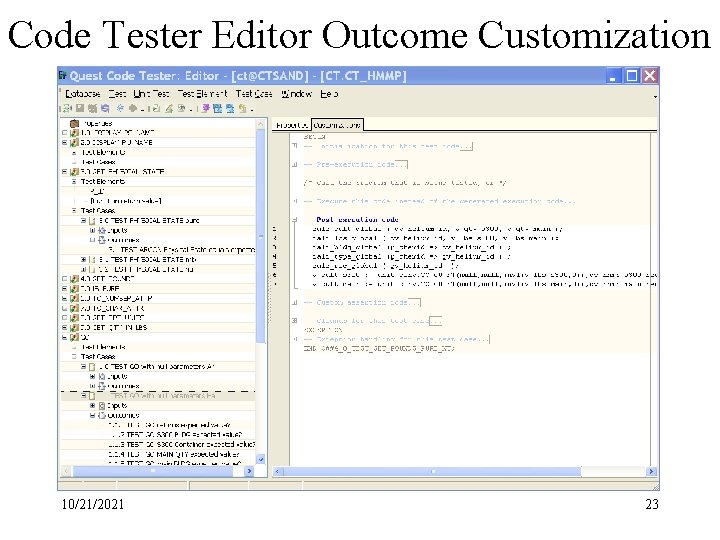Select the Customizations tab
Viewport: 720px width, 540px height.
tap(338, 125)
